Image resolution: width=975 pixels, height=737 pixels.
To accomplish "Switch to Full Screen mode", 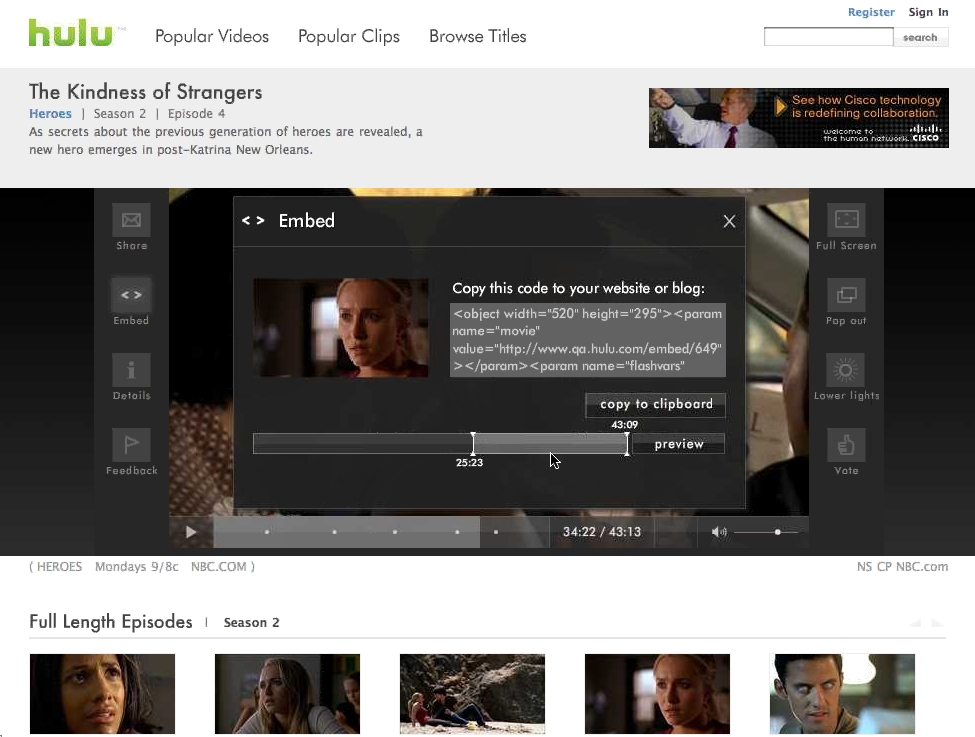I will pyautogui.click(x=846, y=220).
